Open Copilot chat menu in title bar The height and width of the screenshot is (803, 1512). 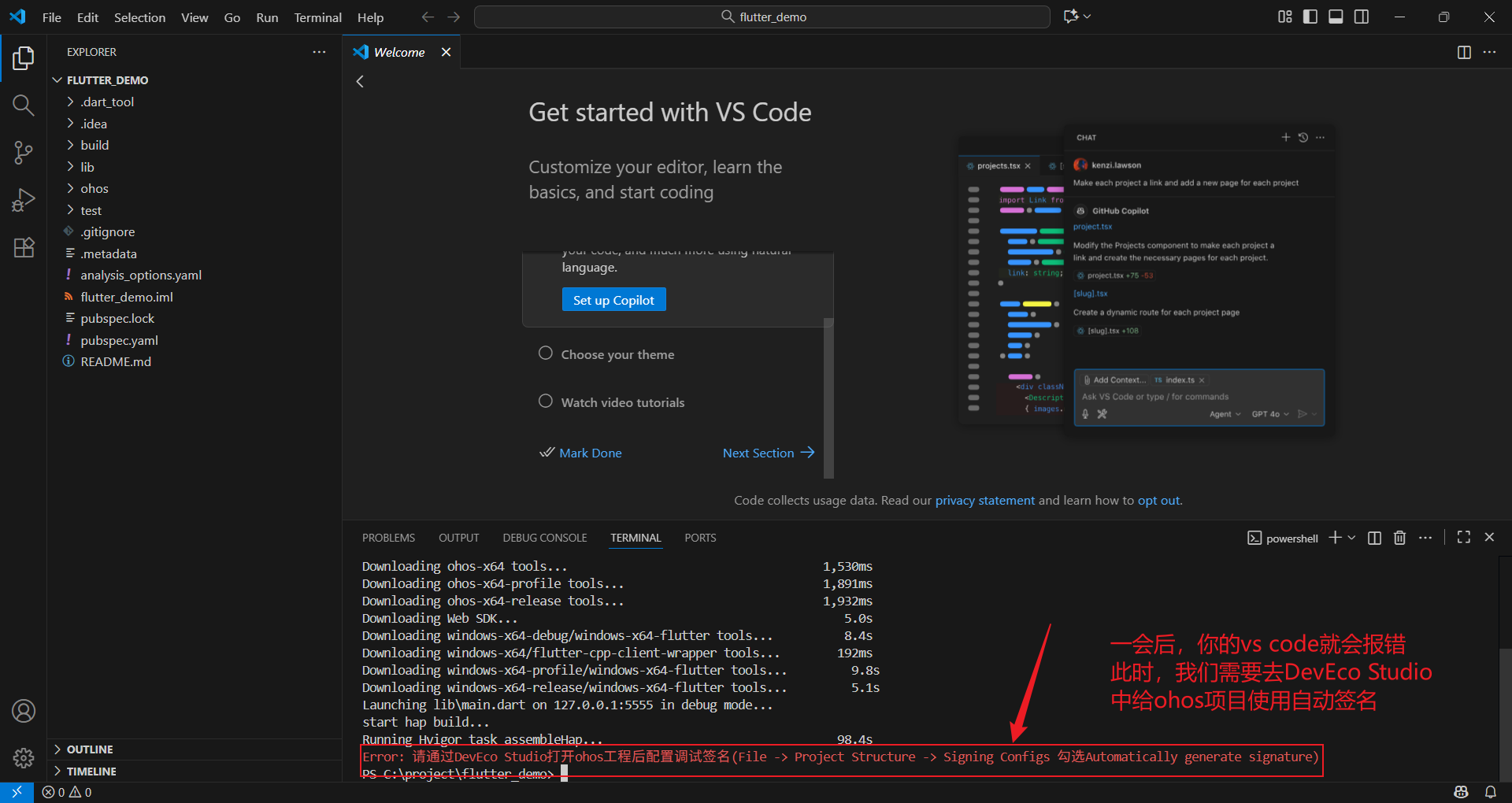[x=1077, y=17]
